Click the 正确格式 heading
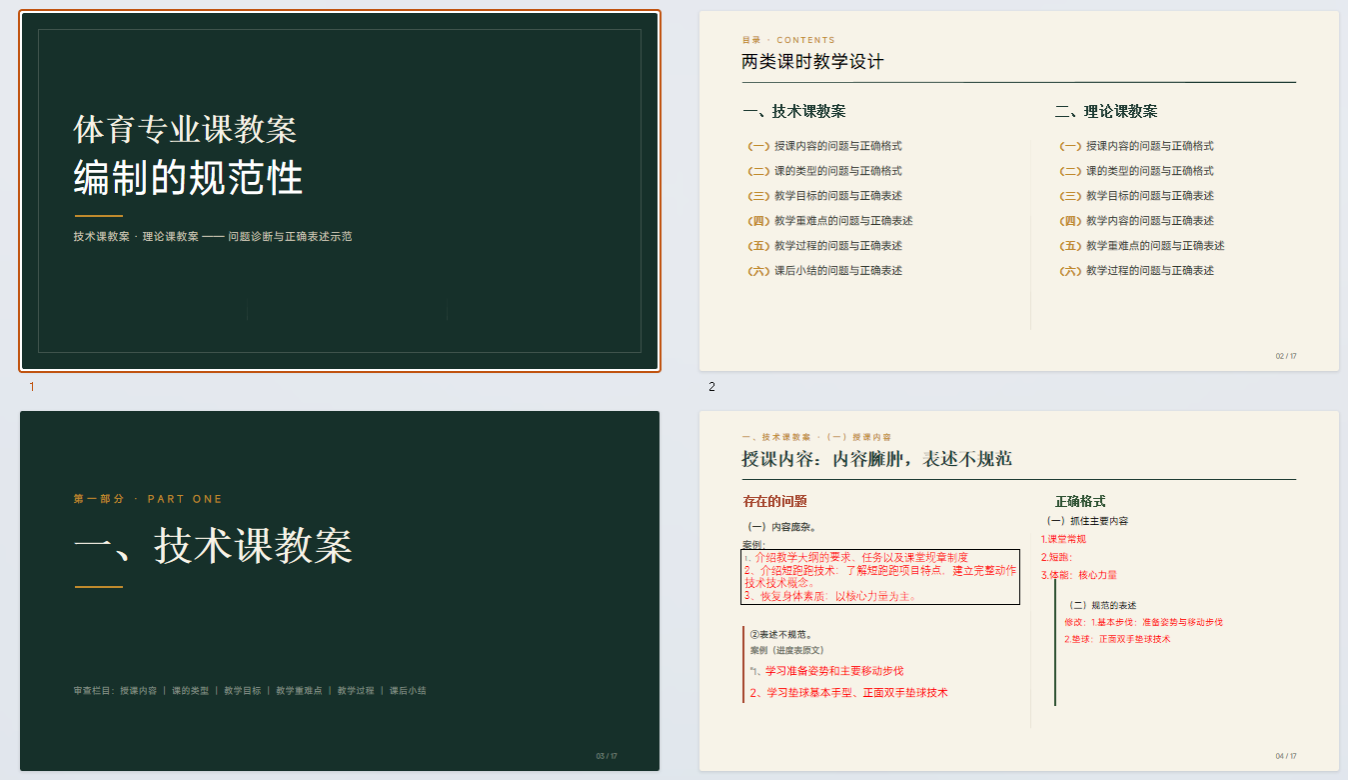 [x=1080, y=501]
